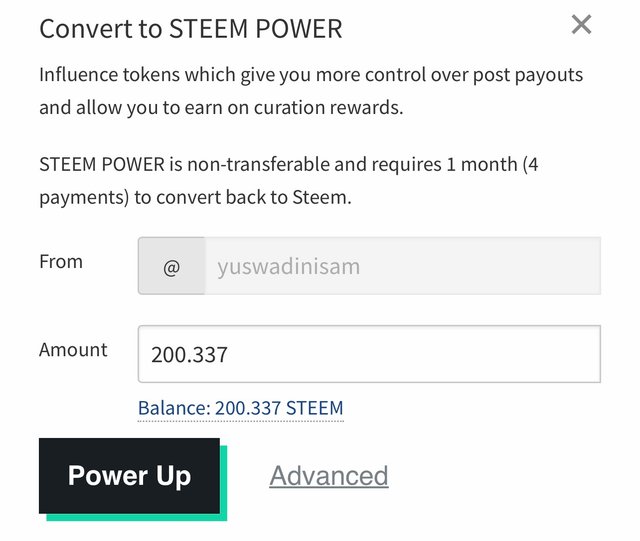This screenshot has width=640, height=541.
Task: Dismiss the dialog with the X icon
Action: point(581,25)
